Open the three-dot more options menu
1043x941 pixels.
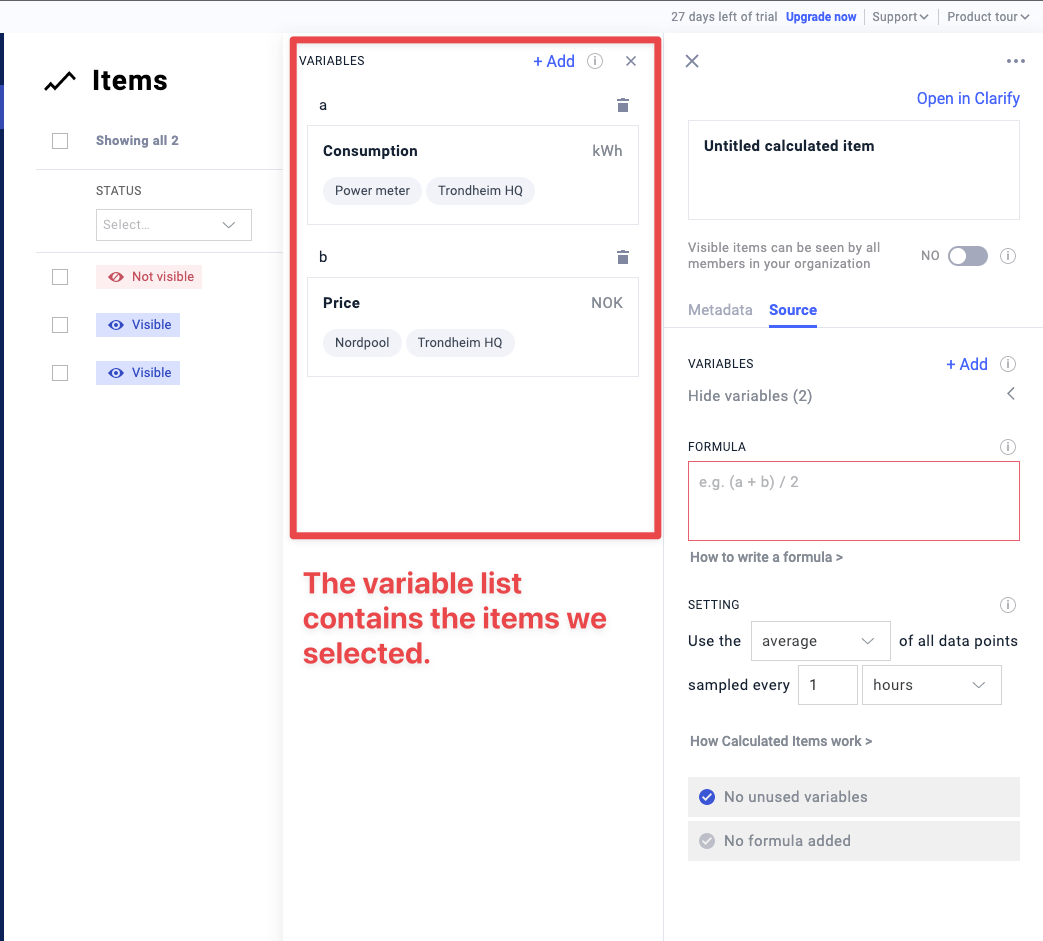coord(1016,61)
